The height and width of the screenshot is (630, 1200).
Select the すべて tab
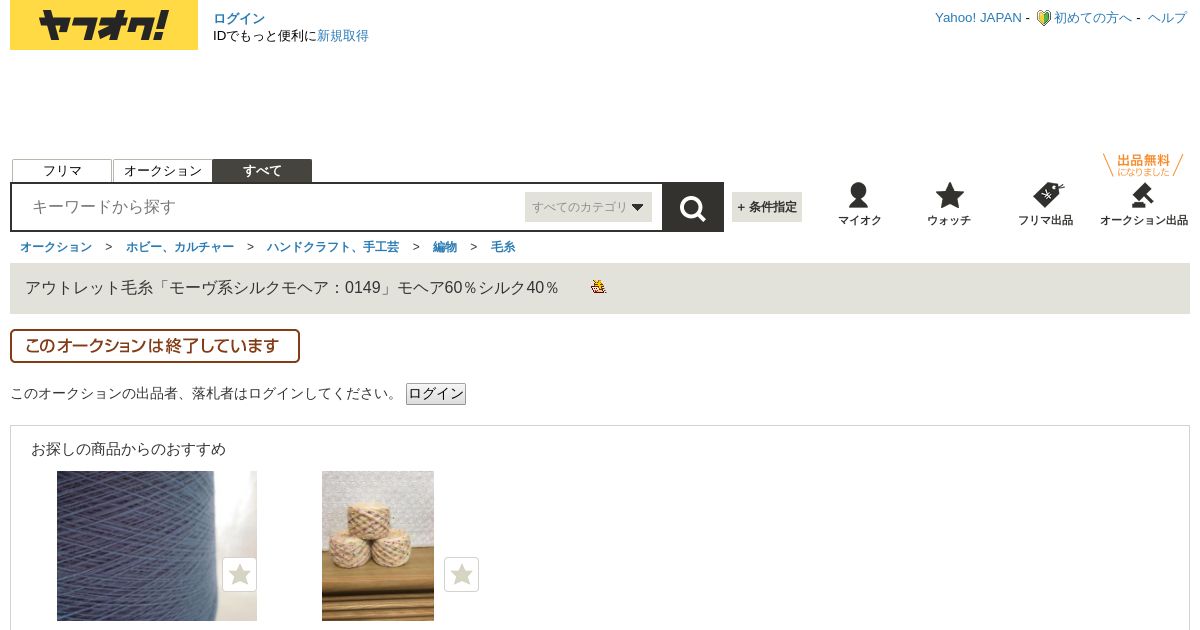pyautogui.click(x=262, y=171)
